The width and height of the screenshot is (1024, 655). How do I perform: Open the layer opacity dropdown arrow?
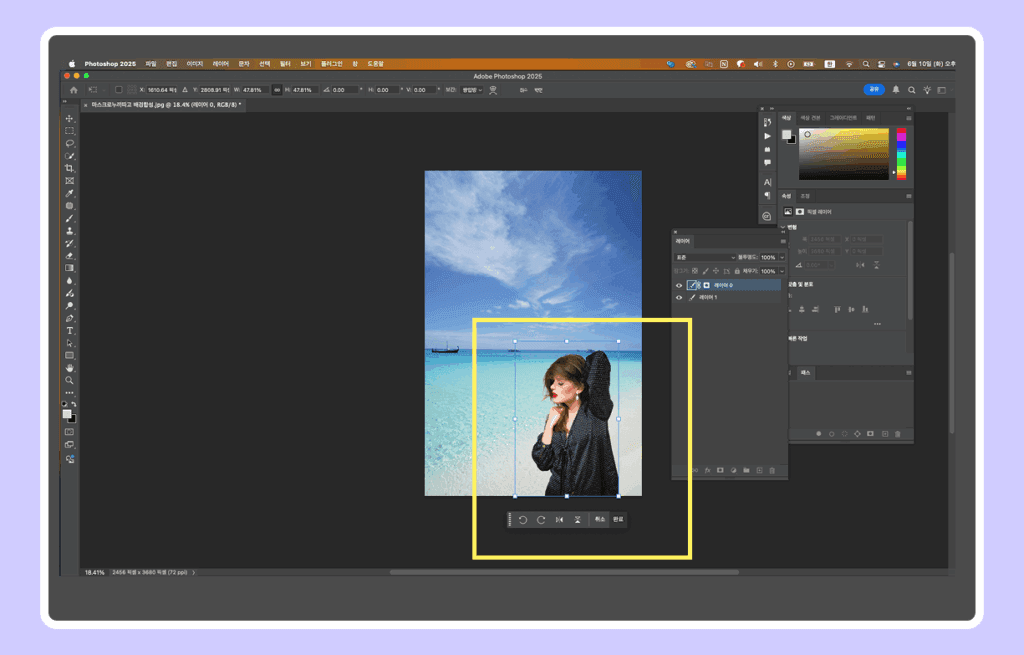[x=782, y=257]
